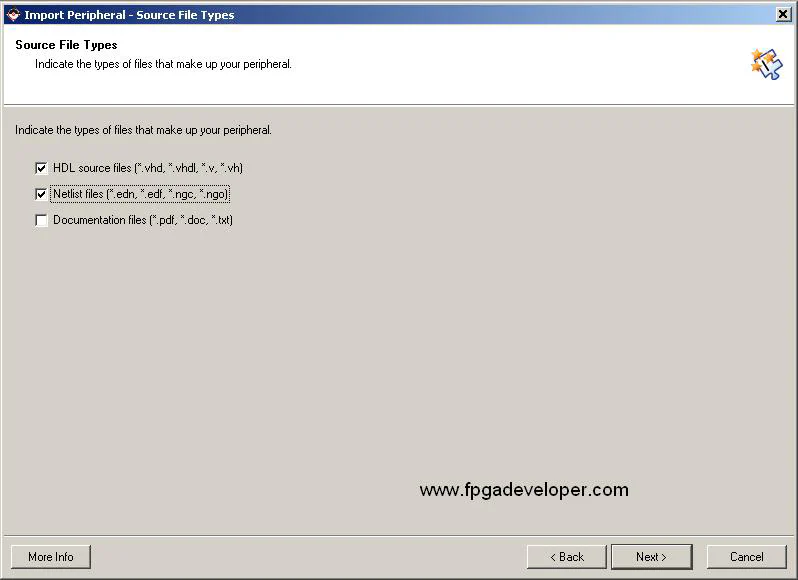Click the instruction text above the checkboxes

(x=143, y=130)
